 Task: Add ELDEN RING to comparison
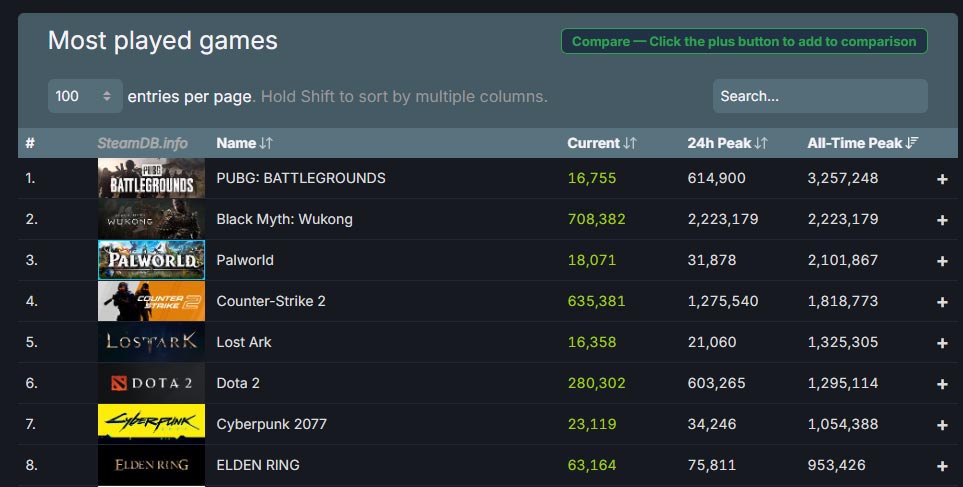tap(942, 466)
